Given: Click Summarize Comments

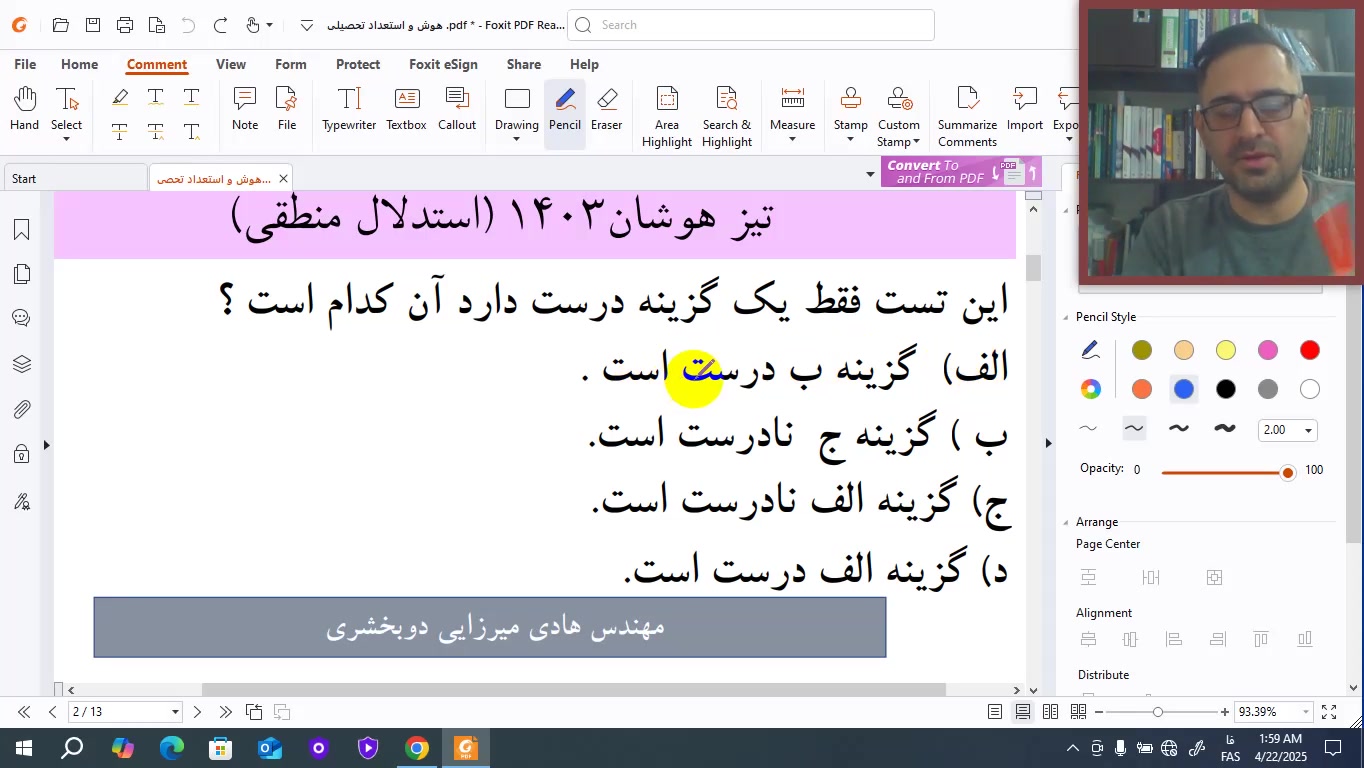Looking at the screenshot, I should tap(967, 117).
